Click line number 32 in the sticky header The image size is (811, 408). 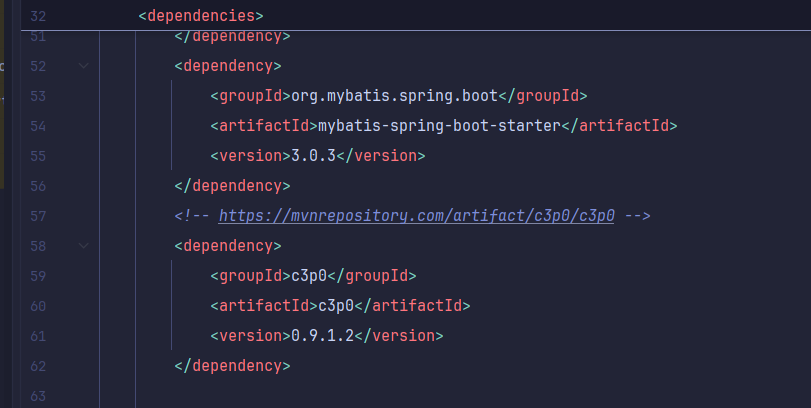[x=39, y=16]
